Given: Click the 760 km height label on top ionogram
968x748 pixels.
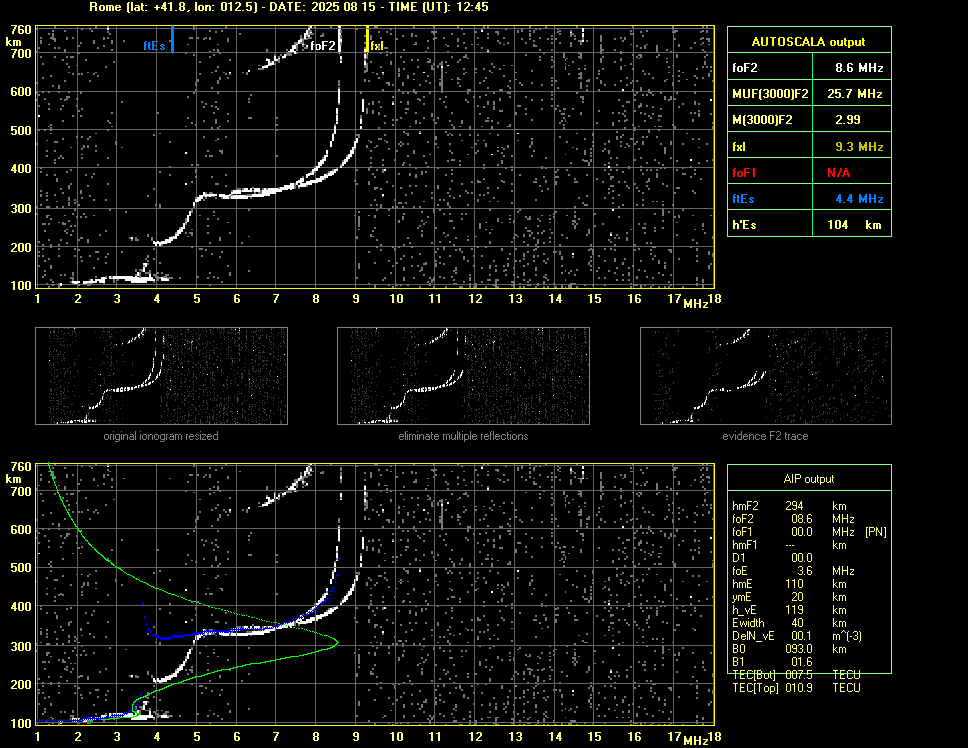Looking at the screenshot, I should 20,30.
